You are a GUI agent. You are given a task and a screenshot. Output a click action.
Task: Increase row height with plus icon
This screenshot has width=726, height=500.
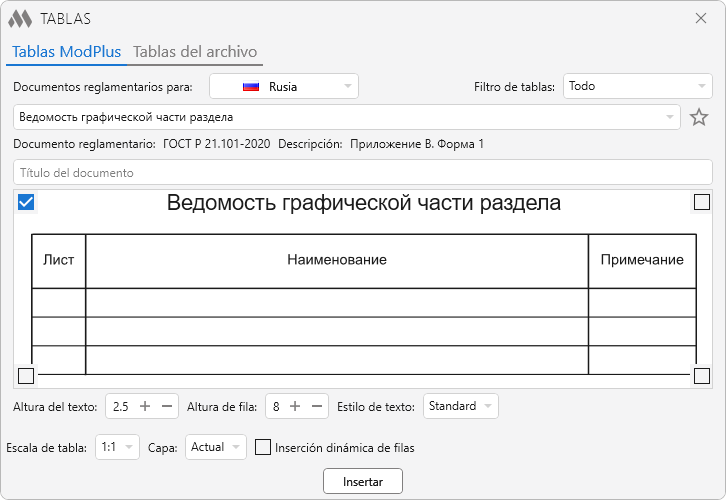coord(295,406)
